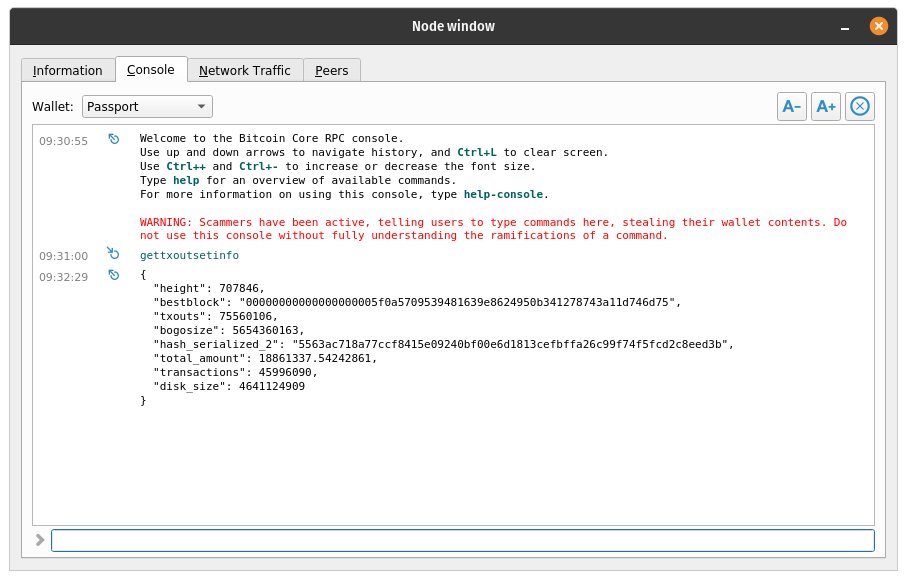907x580 pixels.
Task: Click the gettxoutsetinfo command text
Action: 189,255
